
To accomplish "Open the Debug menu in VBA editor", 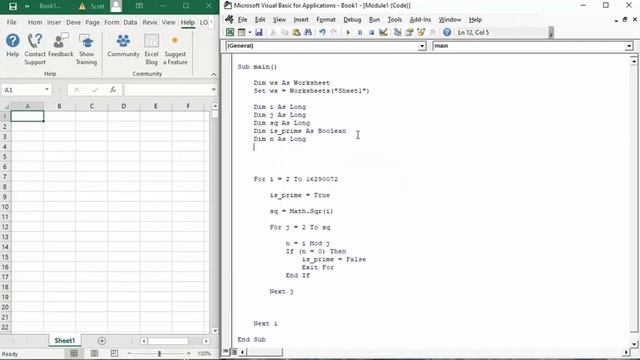I will (352, 20).
